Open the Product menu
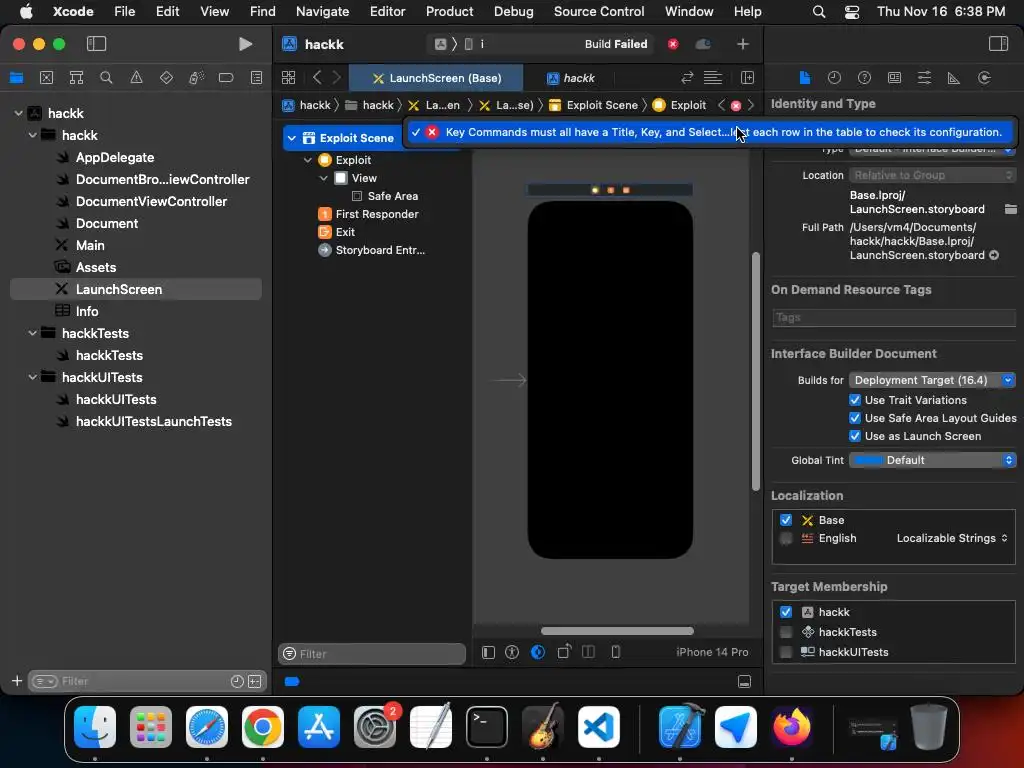The width and height of the screenshot is (1024, 768). click(x=449, y=11)
